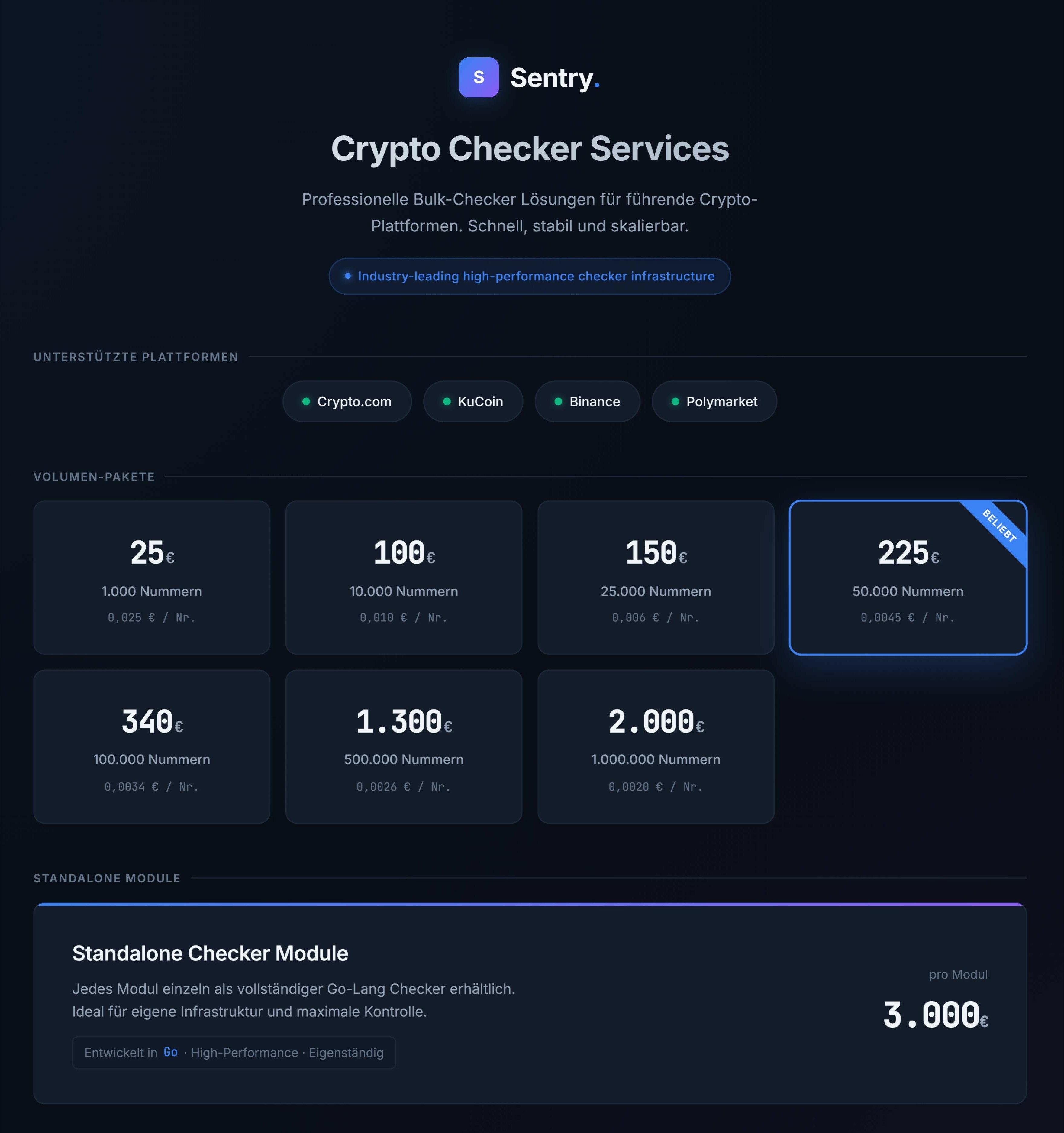The image size is (1064, 1133).
Task: Select the 2.000€ 1.000.000 Nummern package
Action: coord(656,746)
